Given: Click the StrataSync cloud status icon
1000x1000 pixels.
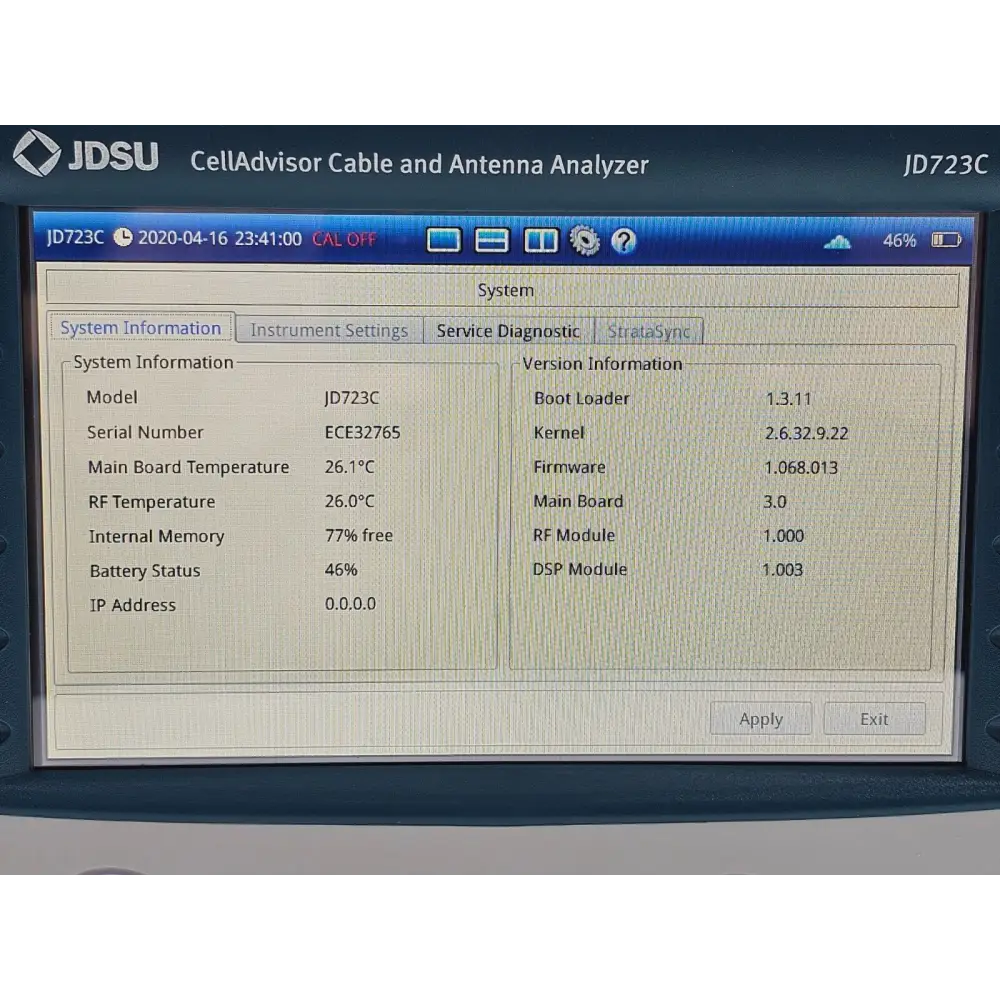Looking at the screenshot, I should coord(837,241).
